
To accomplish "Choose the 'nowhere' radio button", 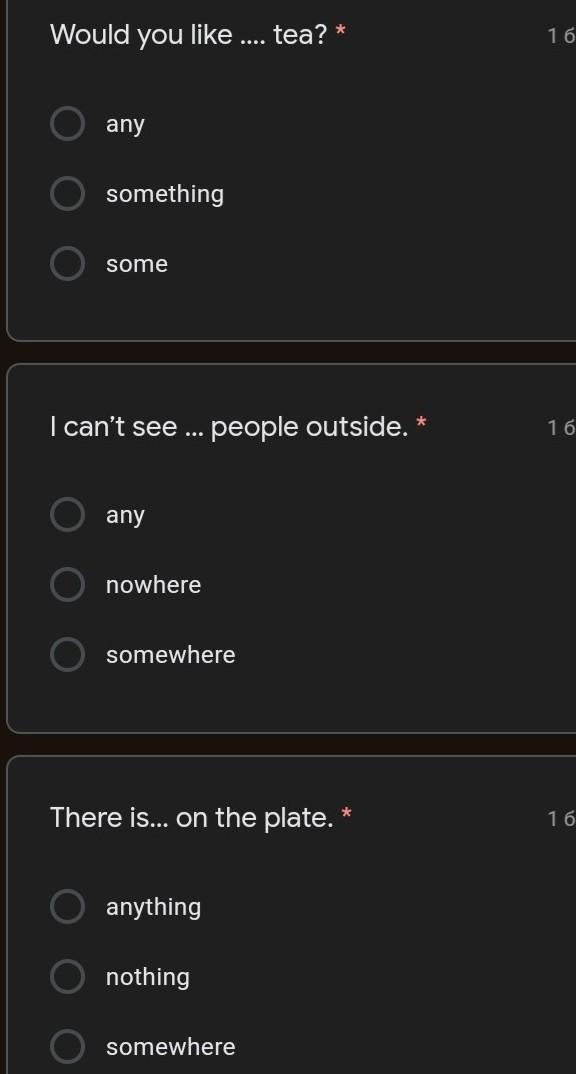I will [x=68, y=585].
